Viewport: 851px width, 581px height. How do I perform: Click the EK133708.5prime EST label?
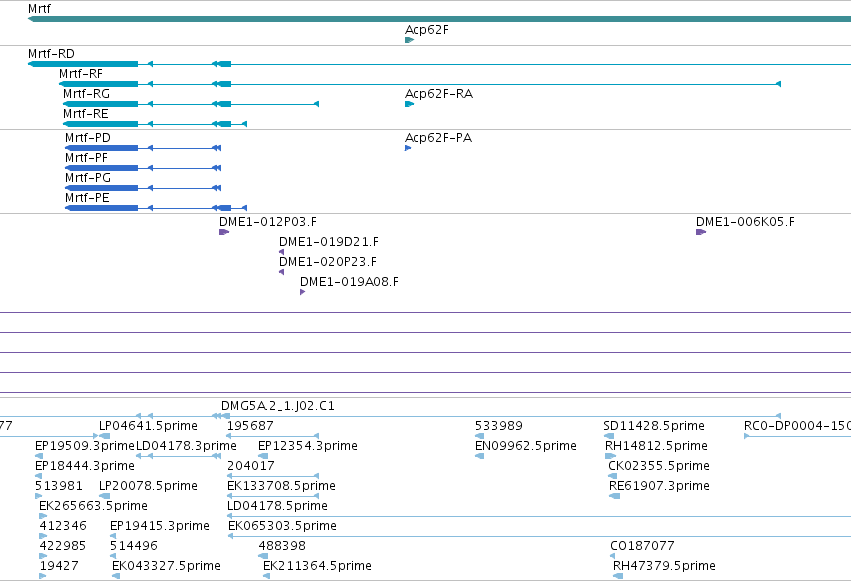tap(281, 486)
